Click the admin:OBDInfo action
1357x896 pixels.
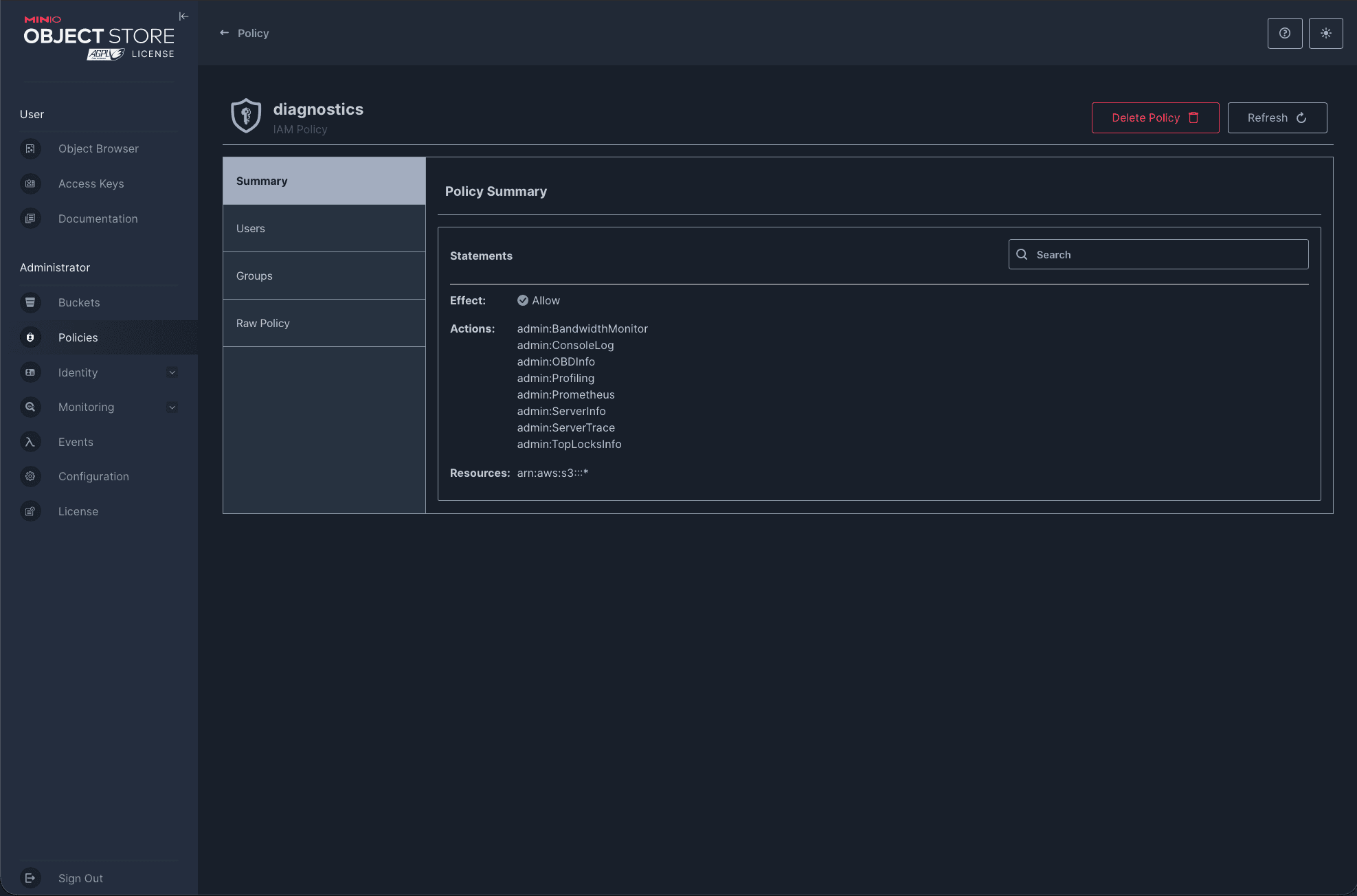(x=556, y=361)
